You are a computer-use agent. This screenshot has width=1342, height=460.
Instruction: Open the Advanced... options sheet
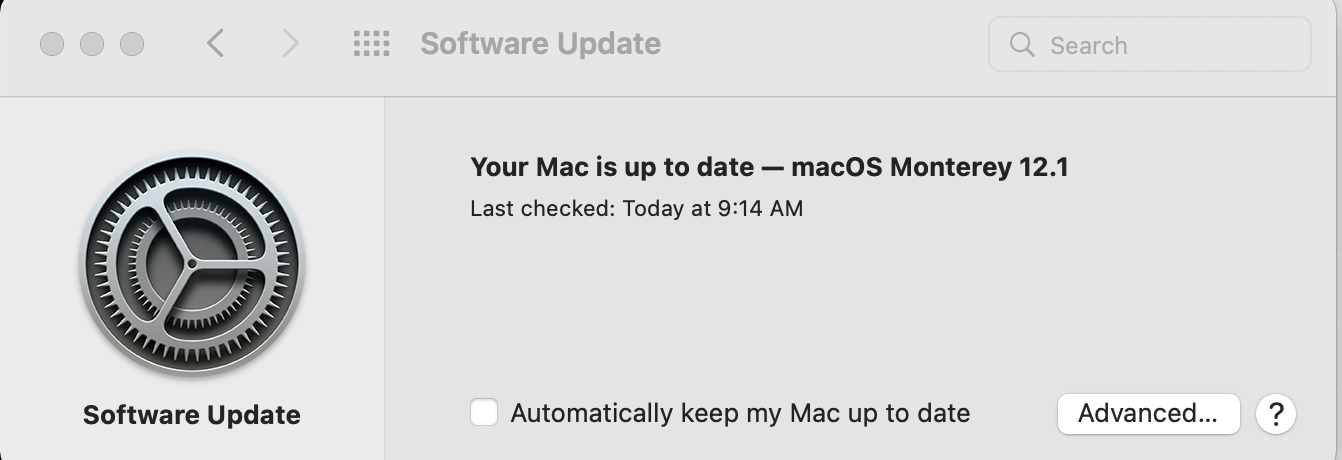tap(1148, 413)
